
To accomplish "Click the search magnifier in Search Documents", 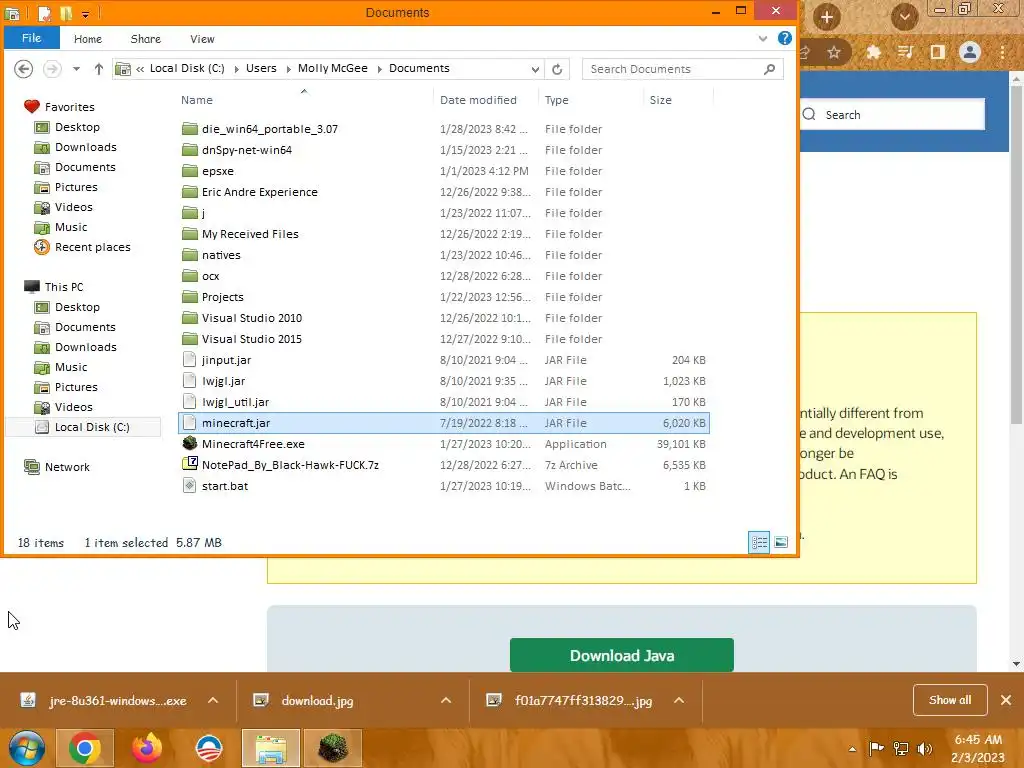I will coord(770,69).
